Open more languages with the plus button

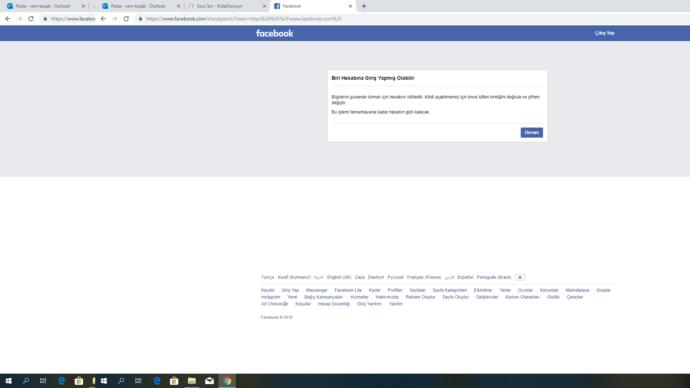pos(520,278)
